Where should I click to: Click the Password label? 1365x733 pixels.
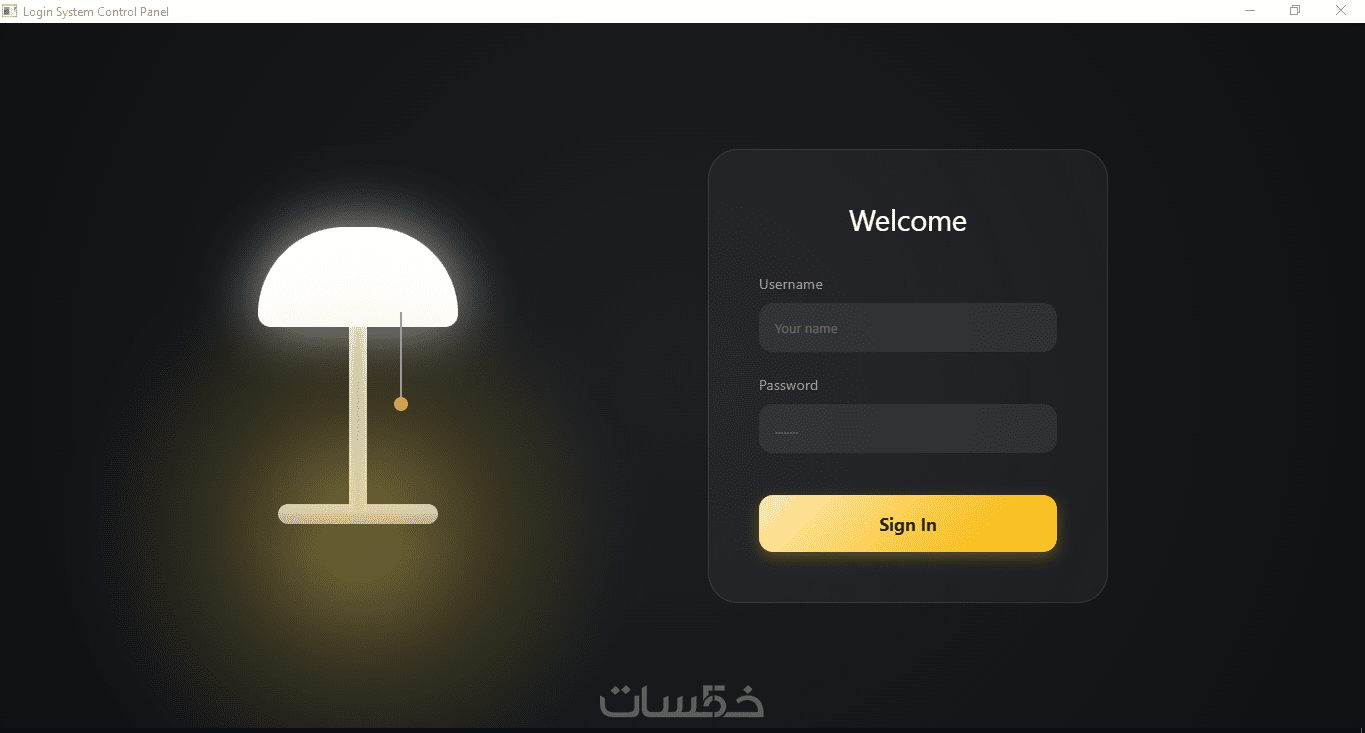pyautogui.click(x=788, y=385)
